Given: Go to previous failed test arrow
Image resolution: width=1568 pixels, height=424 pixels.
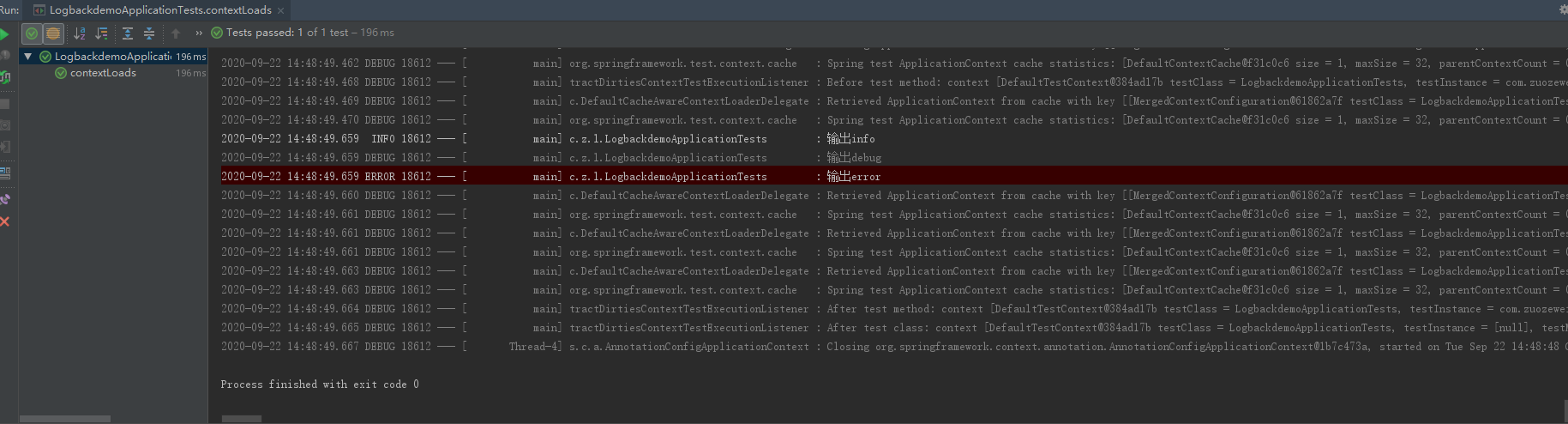Looking at the screenshot, I should [176, 33].
